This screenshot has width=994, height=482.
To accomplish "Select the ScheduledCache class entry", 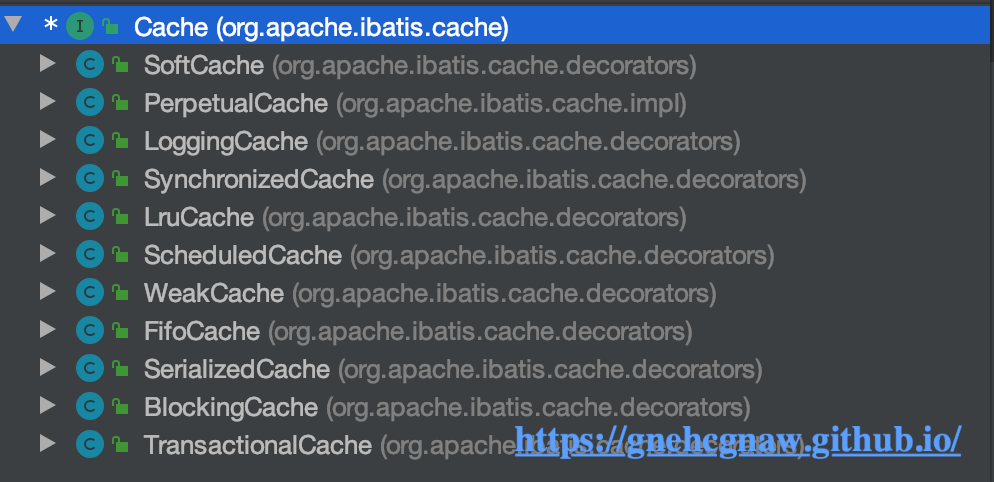I will coord(458,256).
